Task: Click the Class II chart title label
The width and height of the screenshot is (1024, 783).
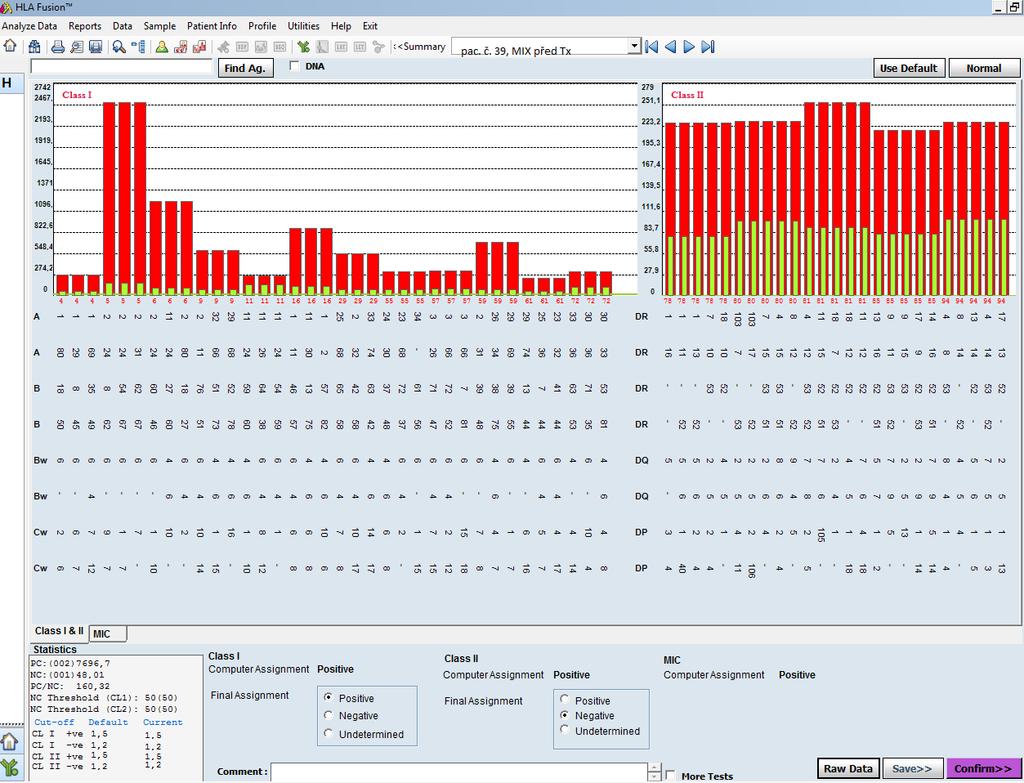Action: [x=687, y=95]
